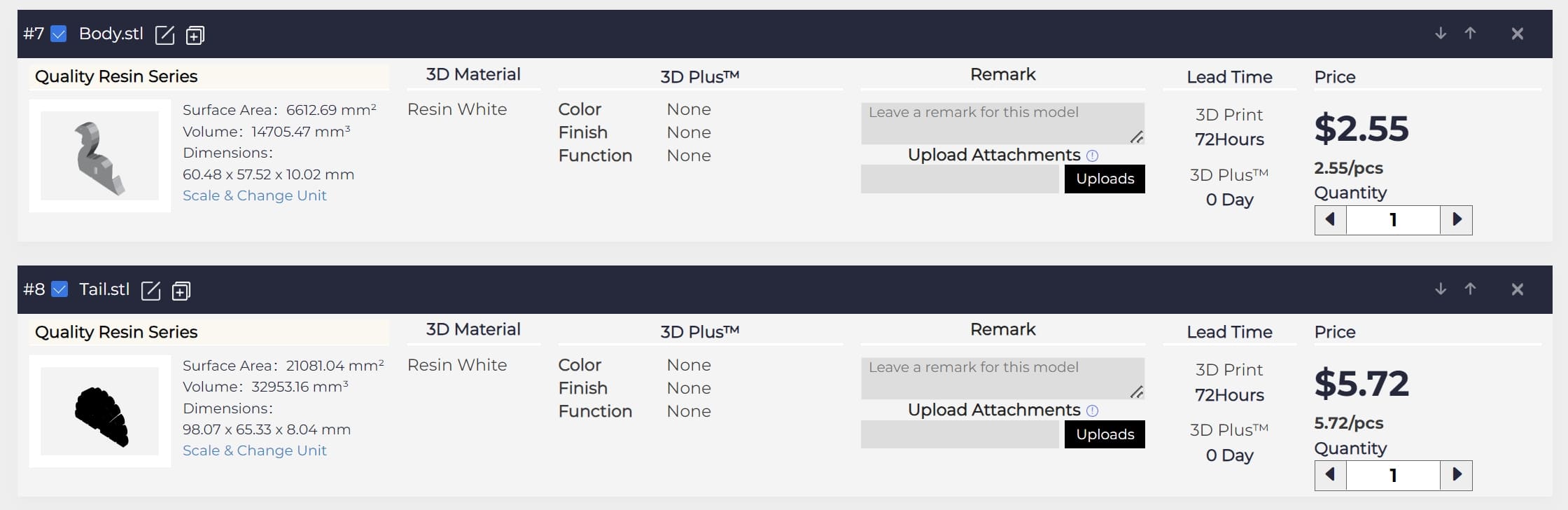Click the edit icon next to Body.stl
Viewport: 1568px width, 510px height.
point(164,34)
